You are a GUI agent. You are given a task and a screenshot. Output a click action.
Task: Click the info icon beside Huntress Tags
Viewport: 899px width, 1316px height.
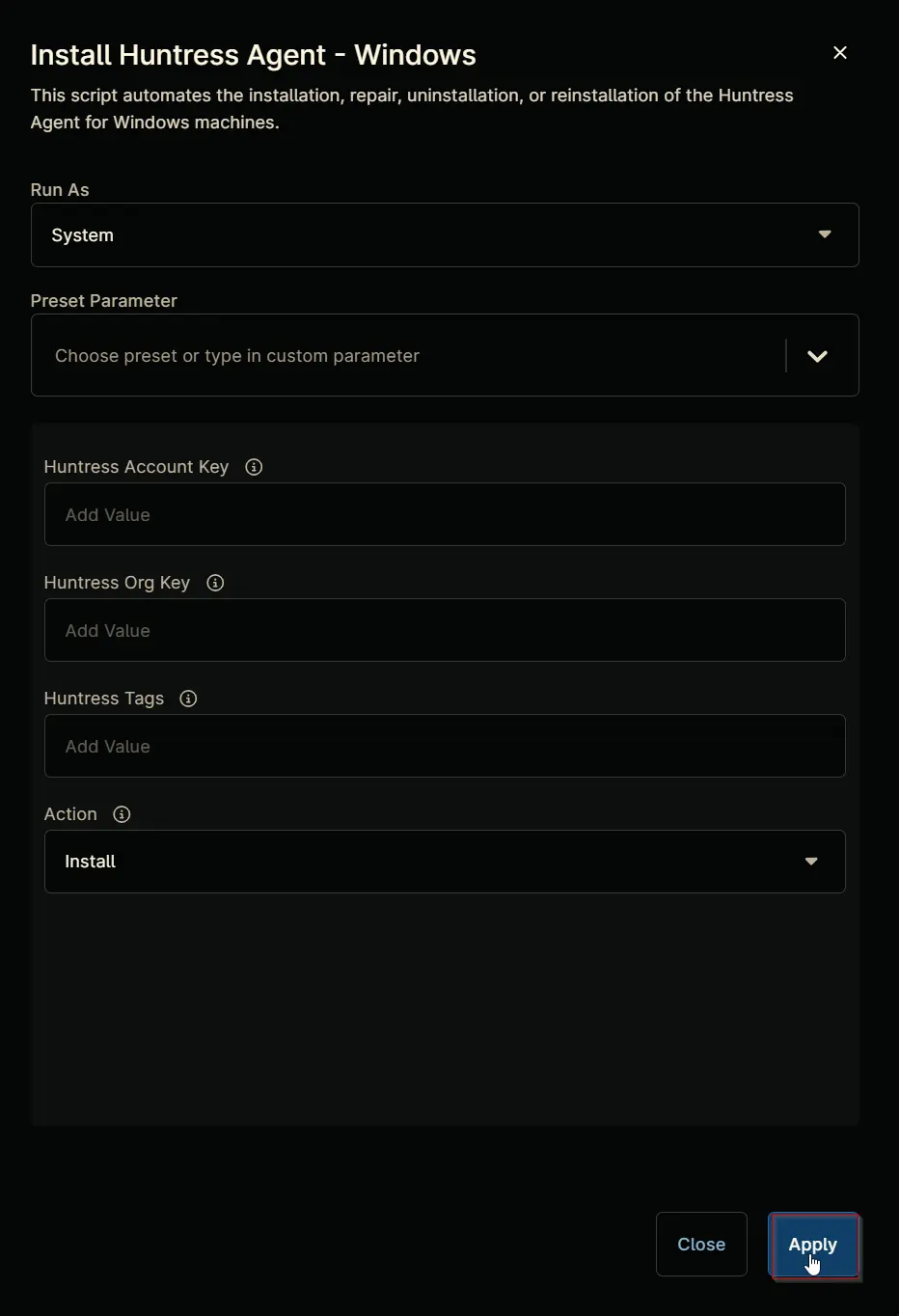188,699
